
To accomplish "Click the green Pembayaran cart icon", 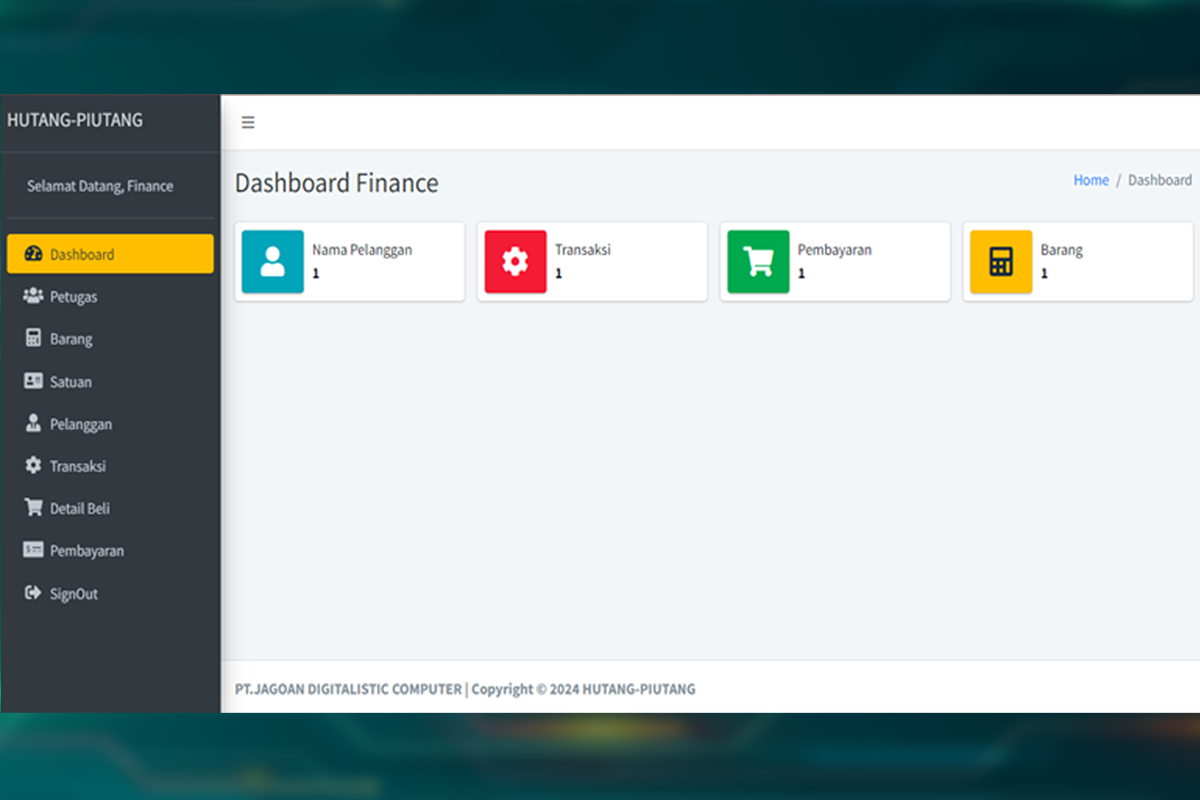I will (x=758, y=262).
